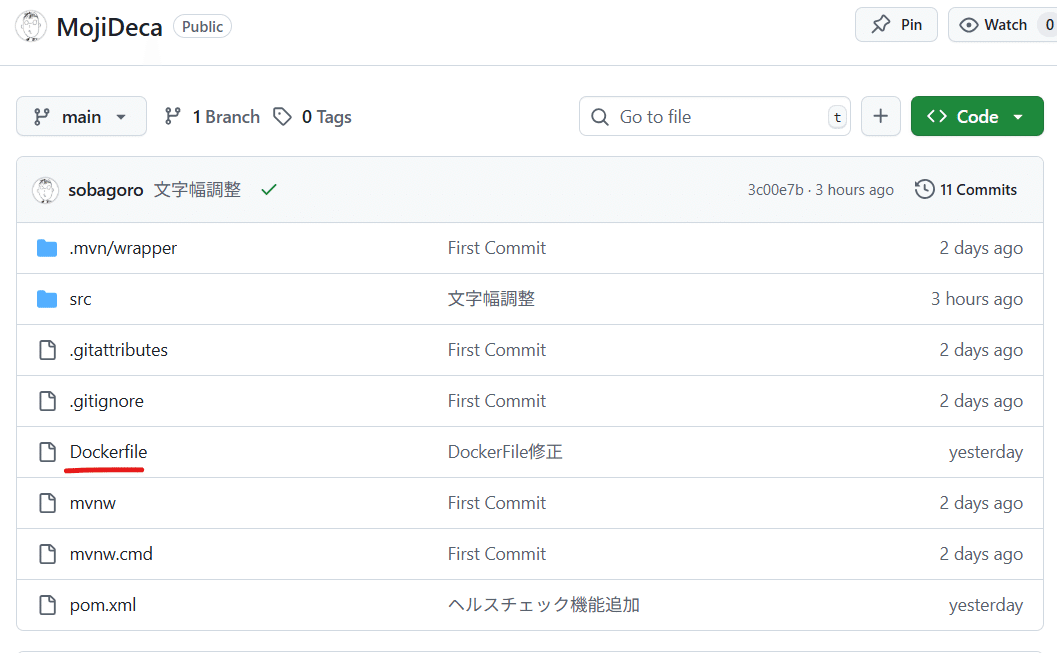Click the plus add file button
Viewport: 1057px width, 653px height.
point(880,117)
